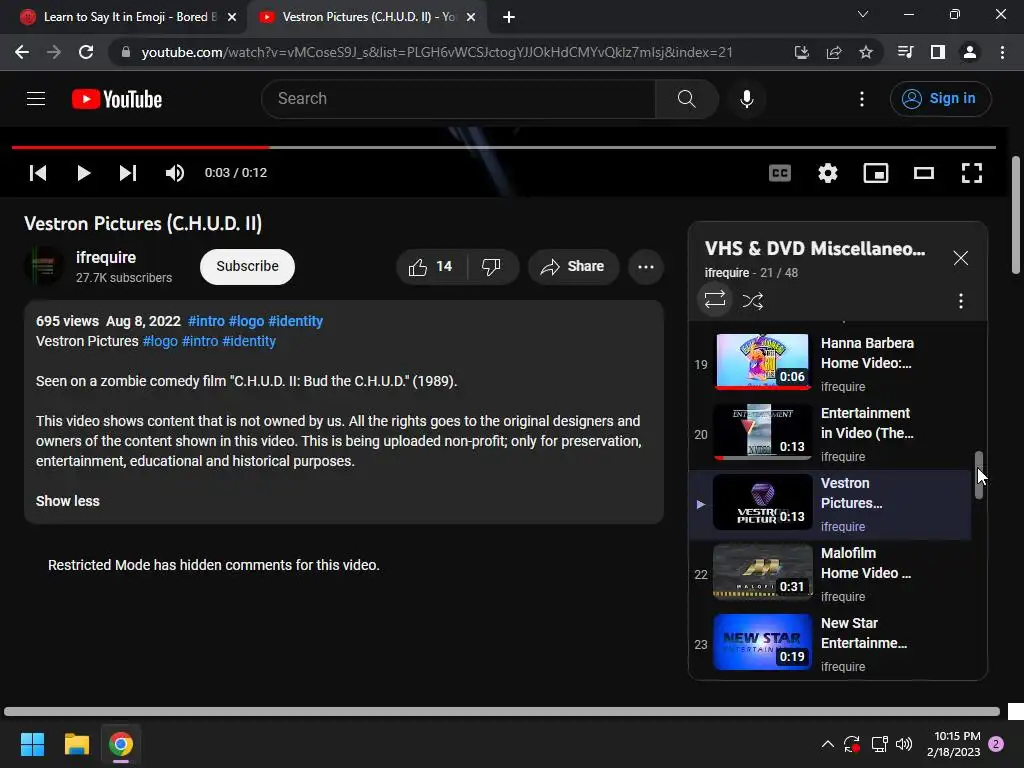Enable the miniplayer mode

[876, 173]
